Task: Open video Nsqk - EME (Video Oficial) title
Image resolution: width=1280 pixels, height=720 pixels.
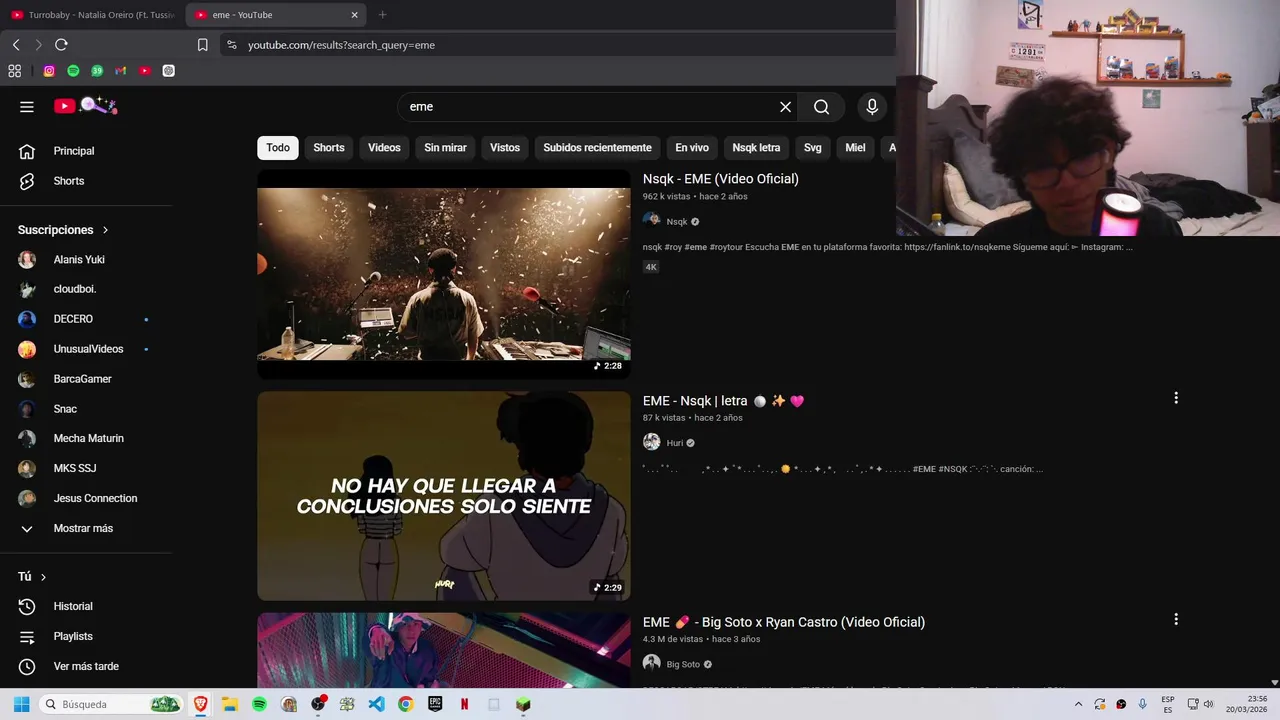Action: click(x=720, y=179)
